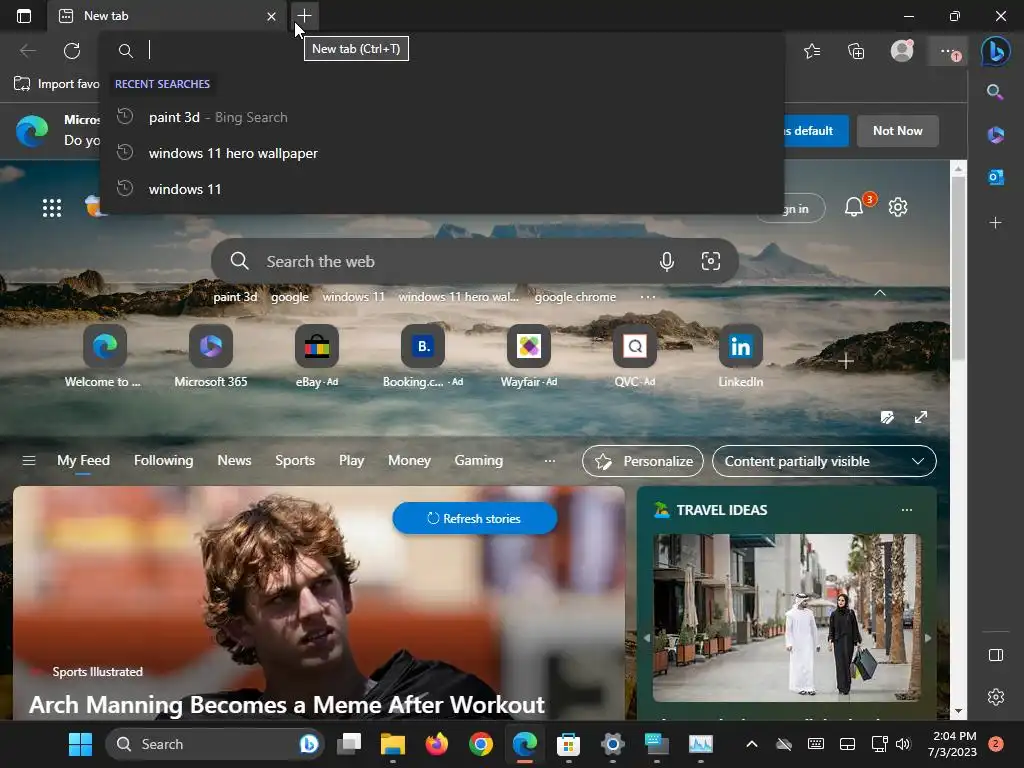Image resolution: width=1024 pixels, height=768 pixels.
Task: Show hidden system tray icons
Action: pos(752,744)
